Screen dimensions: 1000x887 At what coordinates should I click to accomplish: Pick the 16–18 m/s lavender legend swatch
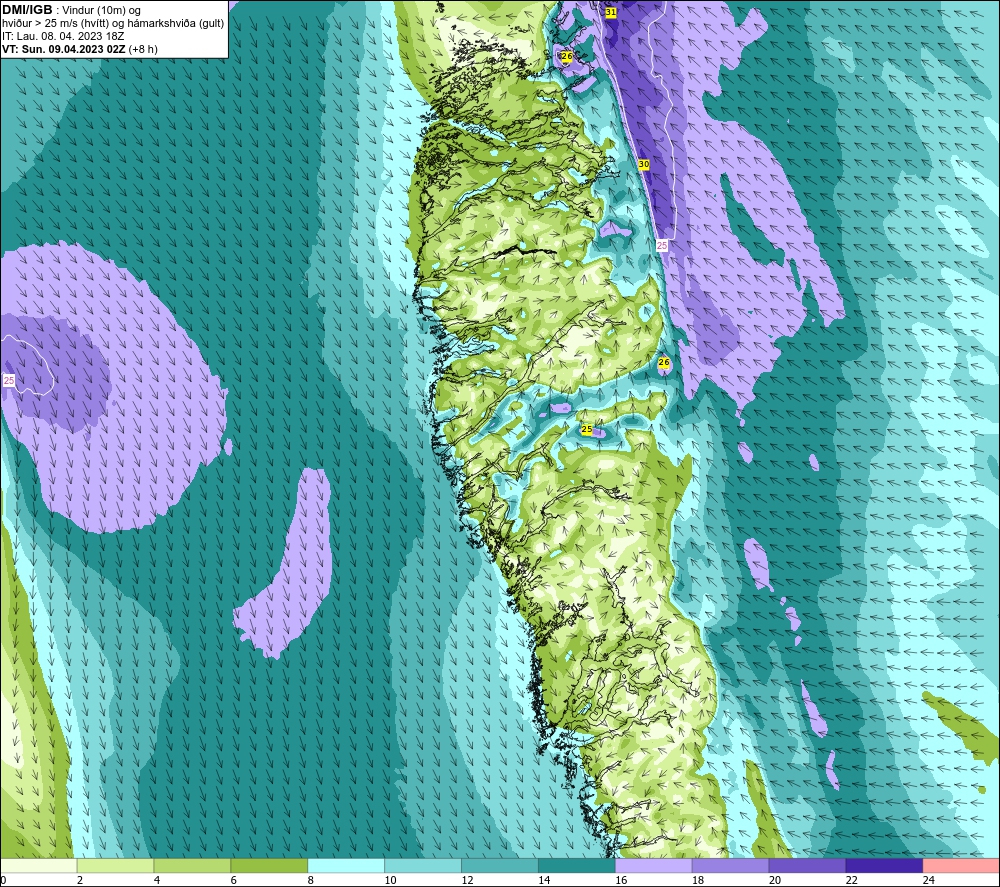(654, 865)
